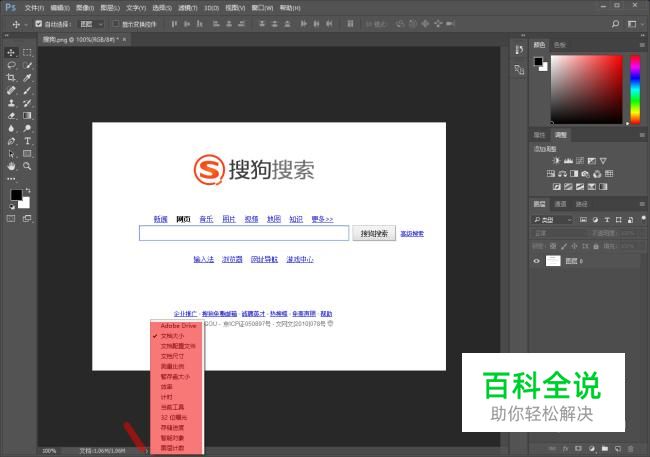
Task: Toggle lock transparent pixels for layer
Action: tap(553, 246)
